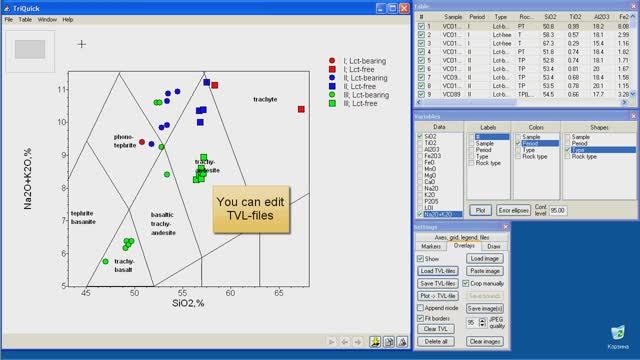Viewport: 640px width, 360px height.
Task: Uncheck Type under Shapes column
Action: coord(567,150)
